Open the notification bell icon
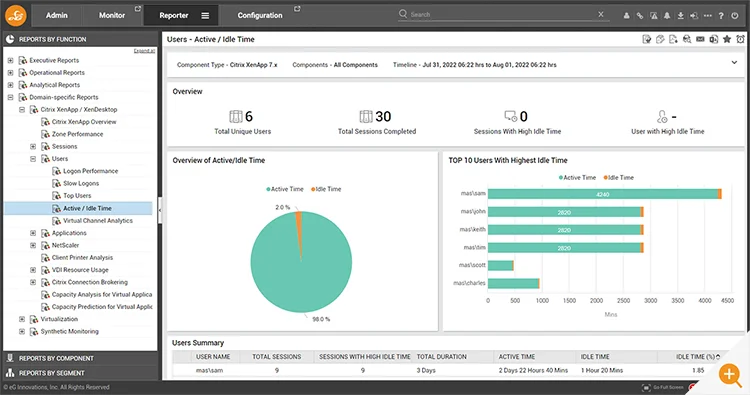Viewport: 750px width, 395px height. [x=667, y=15]
